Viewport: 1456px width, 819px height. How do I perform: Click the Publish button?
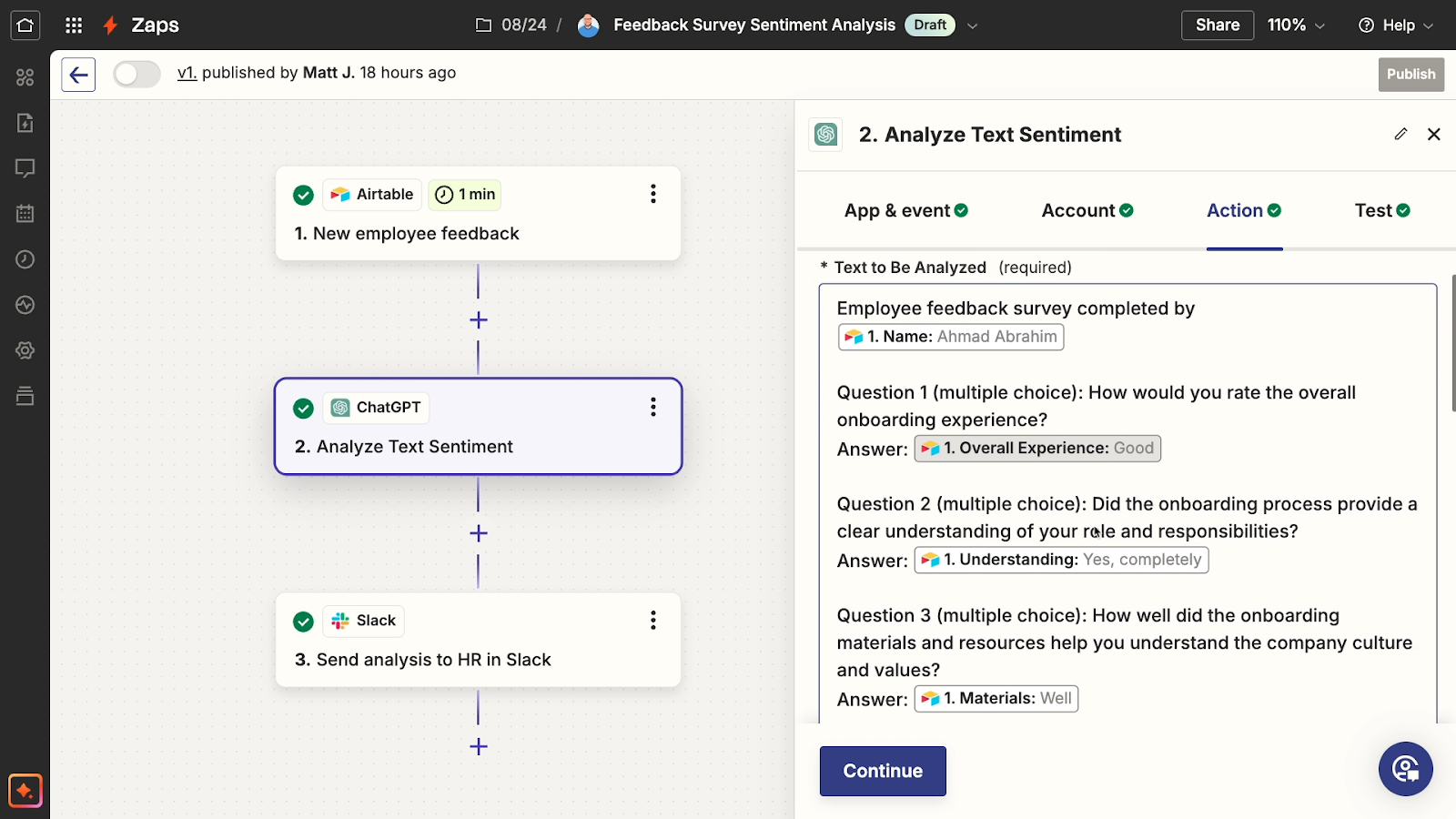tap(1410, 75)
